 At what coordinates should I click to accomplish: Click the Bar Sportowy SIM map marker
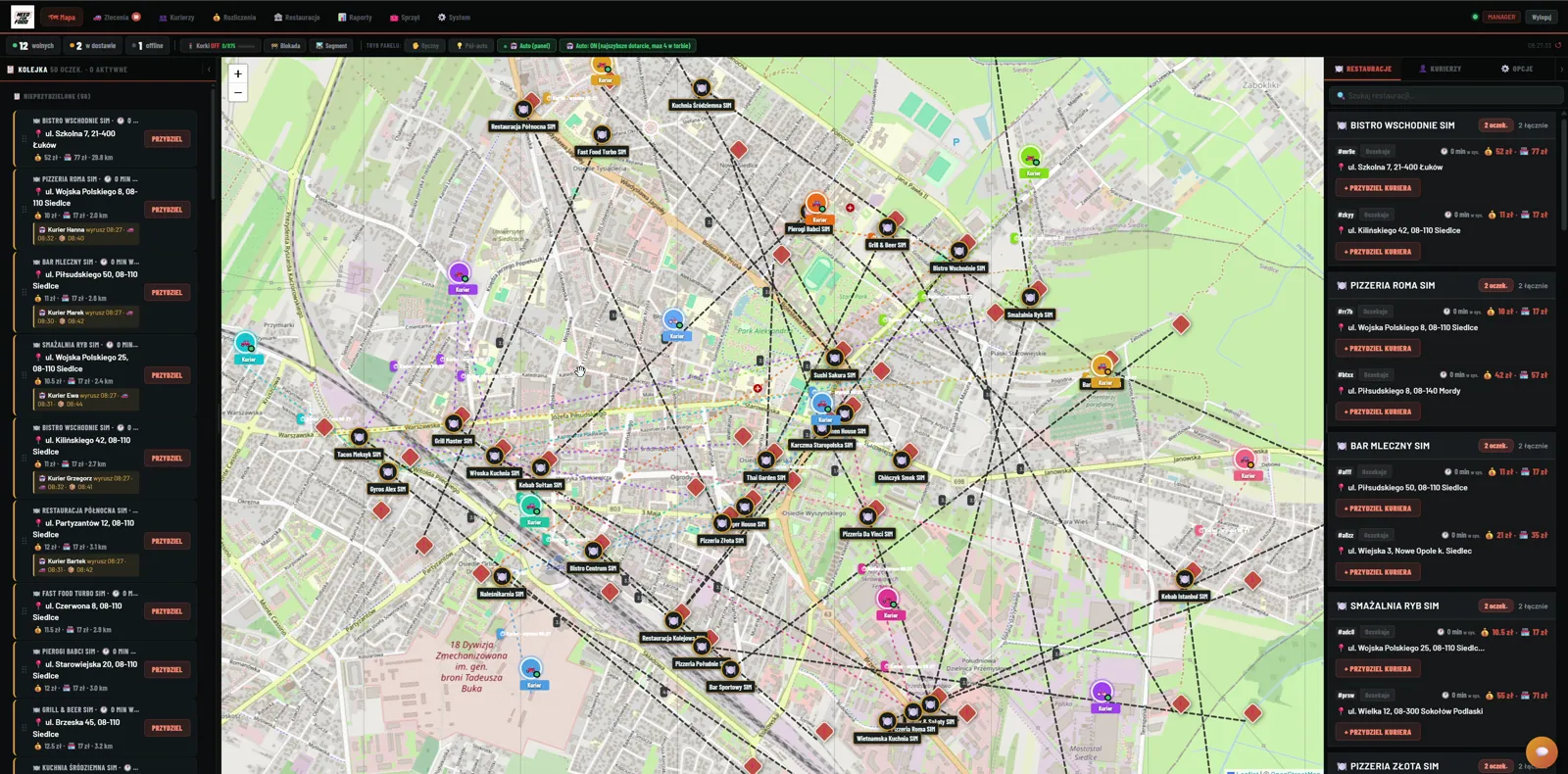coord(730,670)
